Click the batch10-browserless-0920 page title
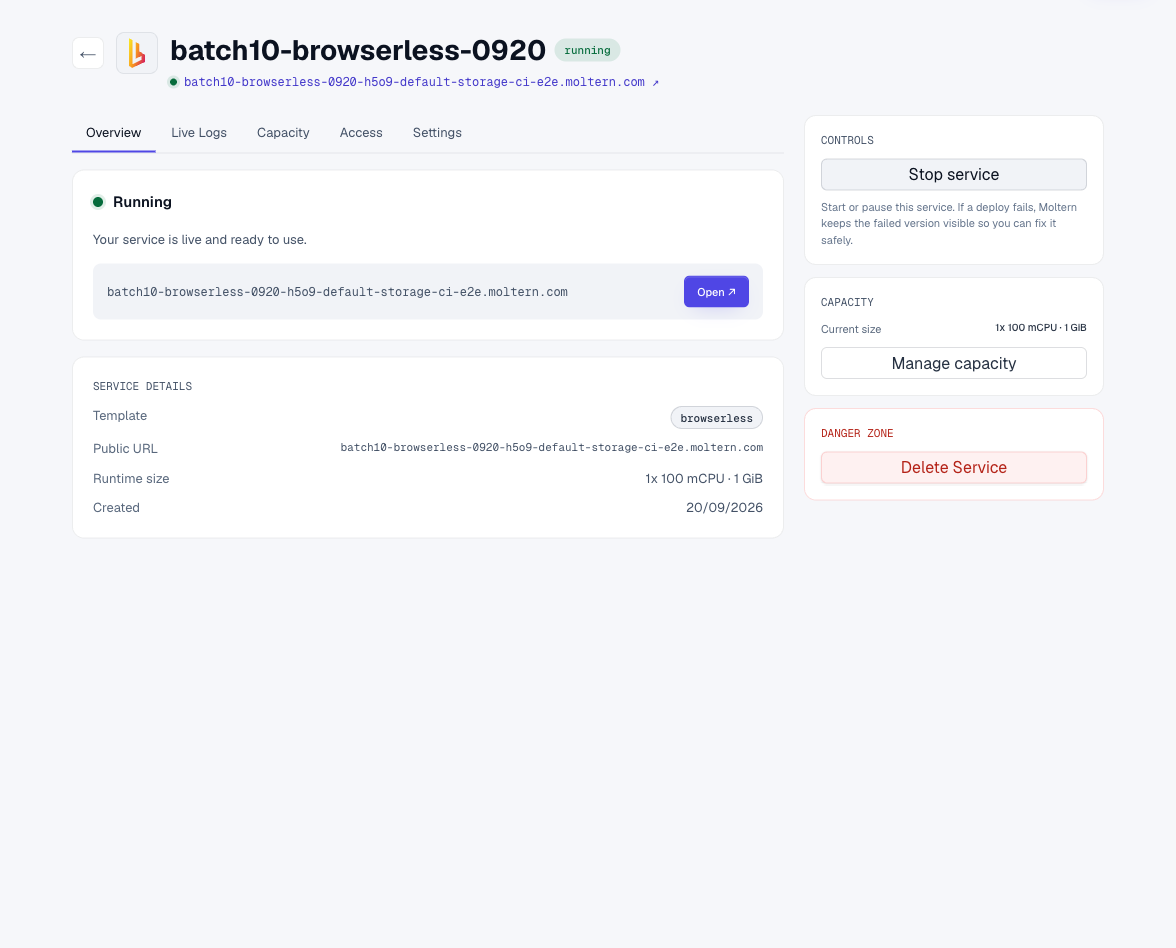This screenshot has width=1176, height=948. (358, 50)
